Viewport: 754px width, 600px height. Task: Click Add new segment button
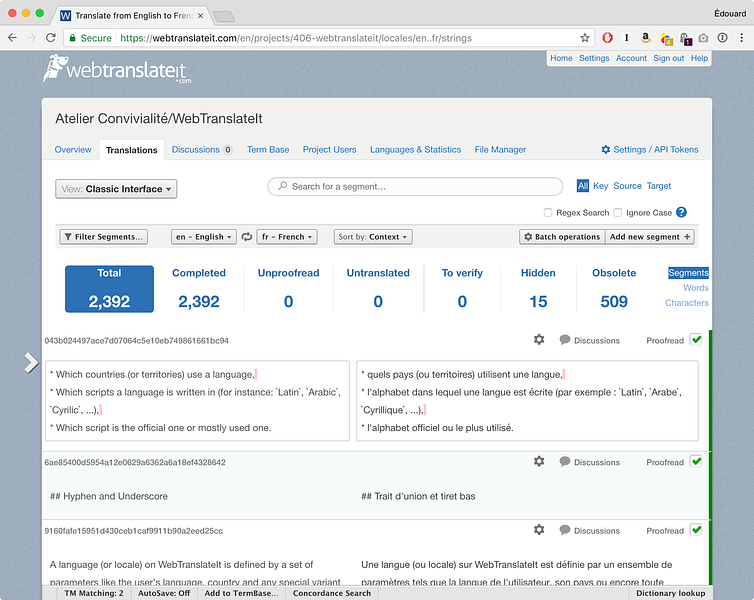650,237
